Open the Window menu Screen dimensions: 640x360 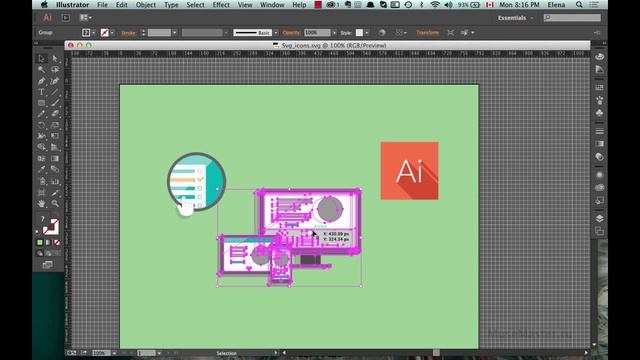click(x=272, y=5)
